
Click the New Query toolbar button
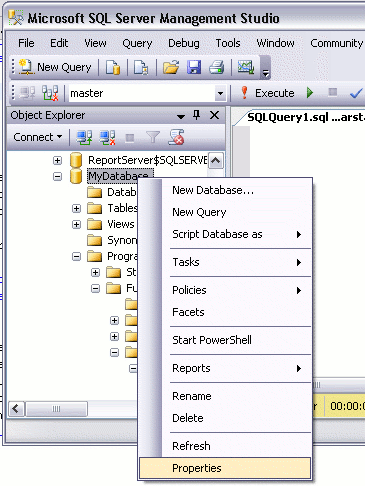pos(55,67)
